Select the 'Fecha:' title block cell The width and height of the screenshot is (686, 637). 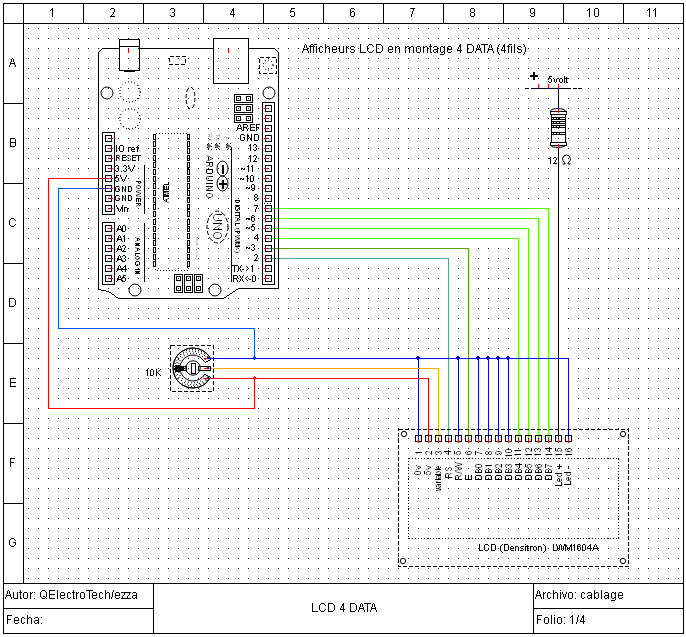78,620
